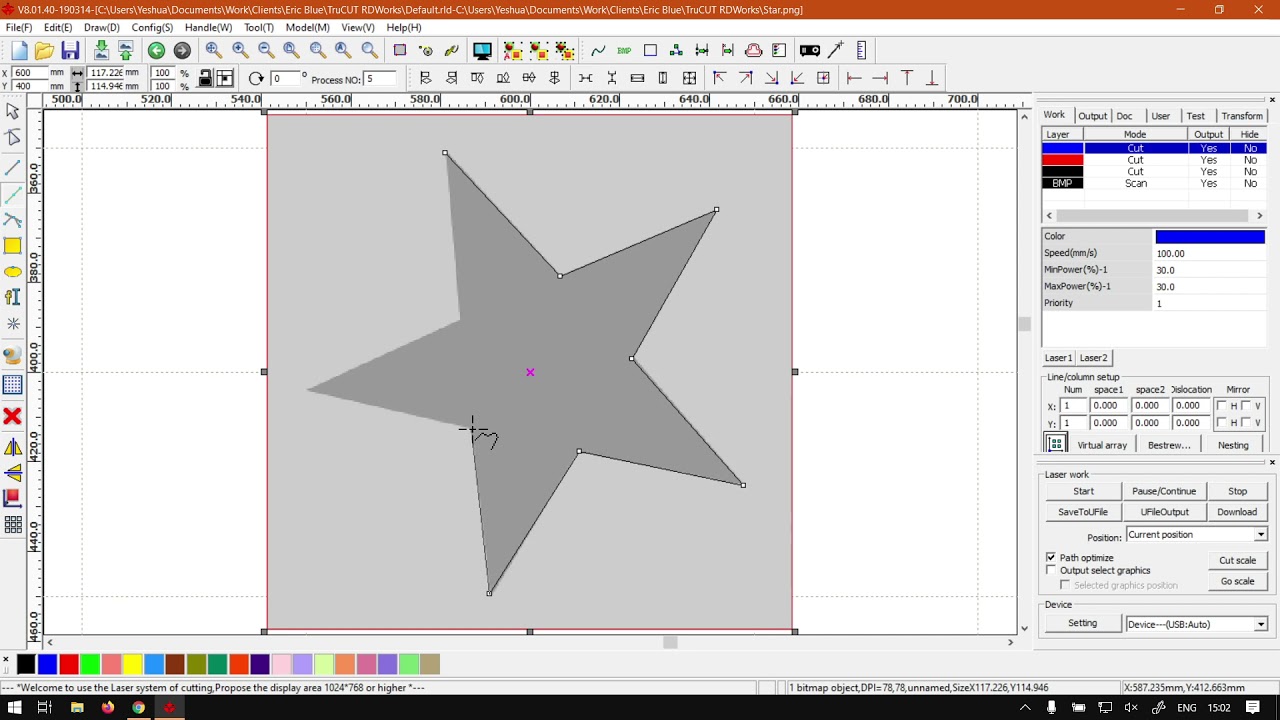This screenshot has width=1280, height=720.
Task: Expand the Device USB:Auto dropdown
Action: (1260, 624)
